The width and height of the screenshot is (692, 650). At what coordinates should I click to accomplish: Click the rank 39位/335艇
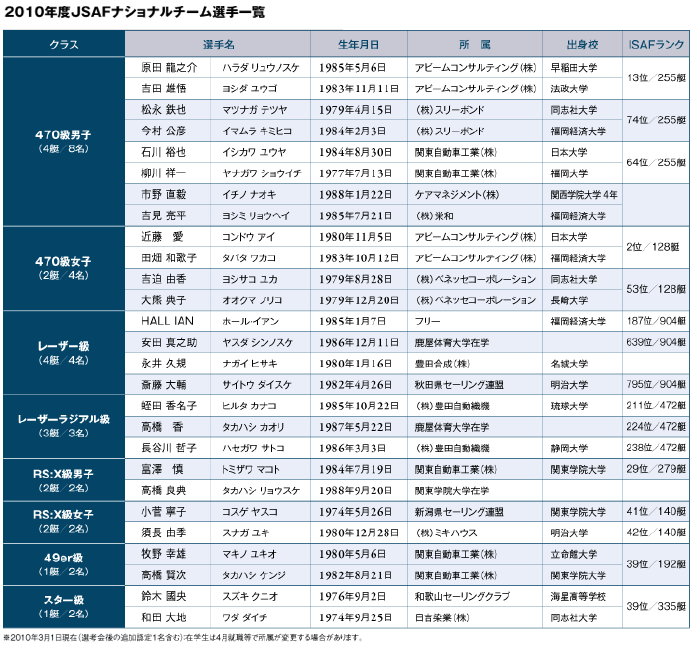[656, 607]
